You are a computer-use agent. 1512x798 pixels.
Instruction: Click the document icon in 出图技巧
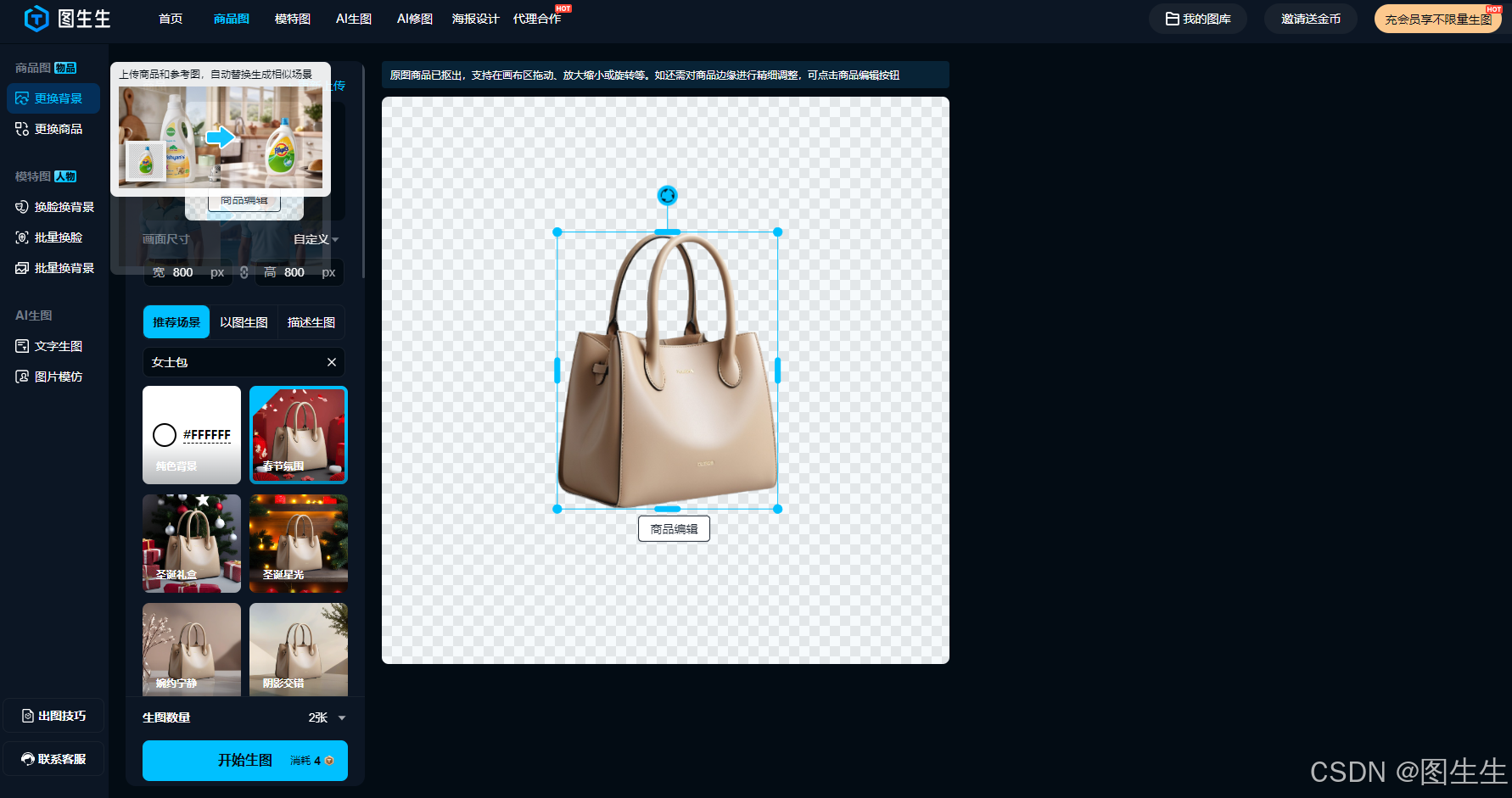pos(28,716)
